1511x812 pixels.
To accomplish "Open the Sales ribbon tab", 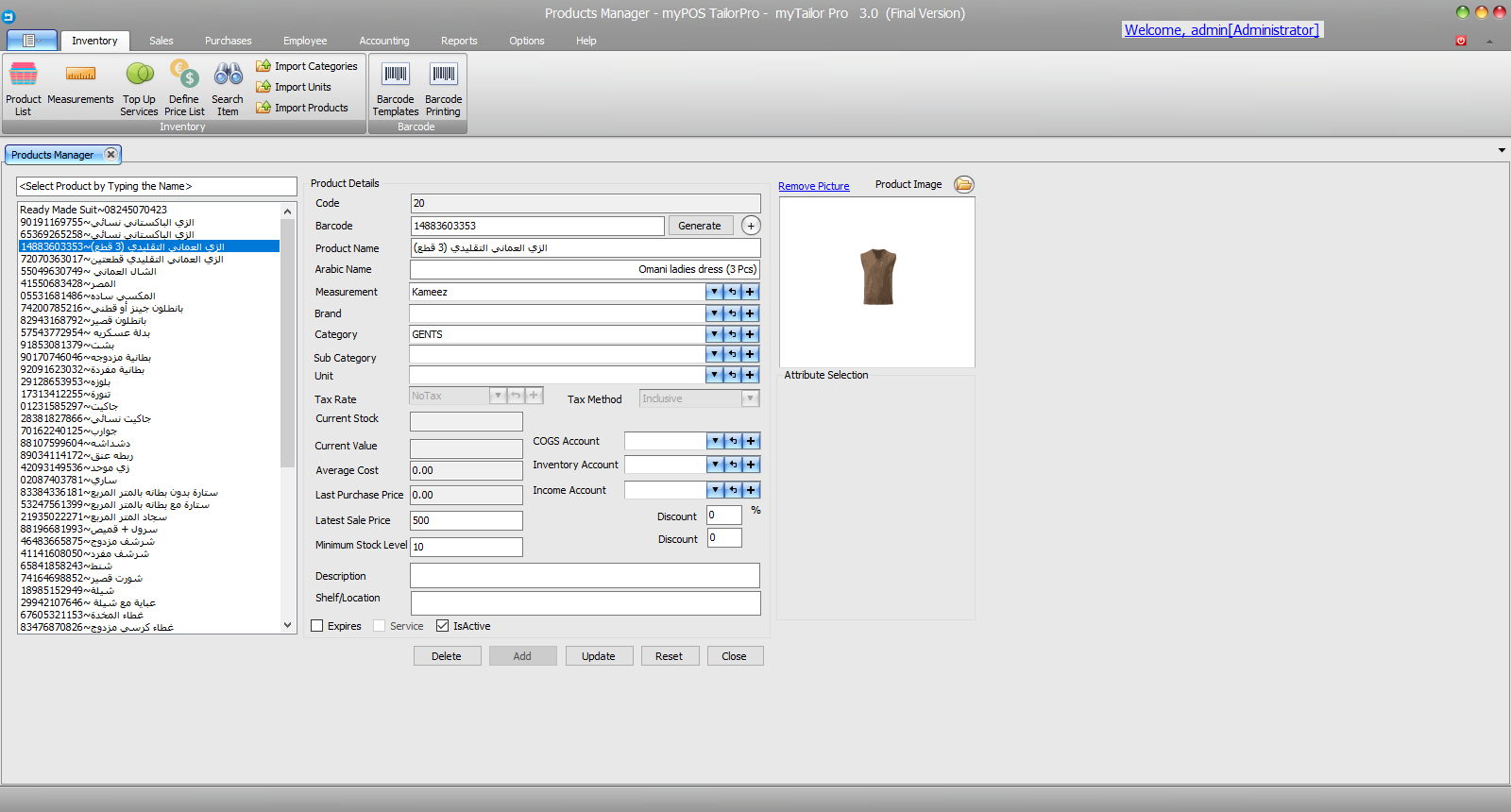I will click(x=161, y=41).
